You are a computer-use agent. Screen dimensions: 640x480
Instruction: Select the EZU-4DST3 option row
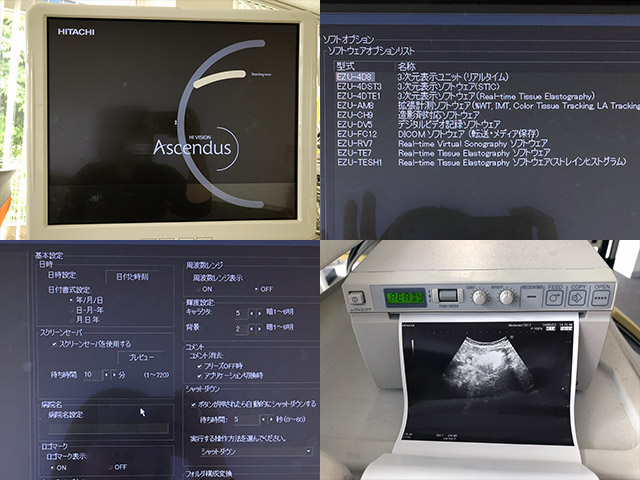(x=488, y=87)
